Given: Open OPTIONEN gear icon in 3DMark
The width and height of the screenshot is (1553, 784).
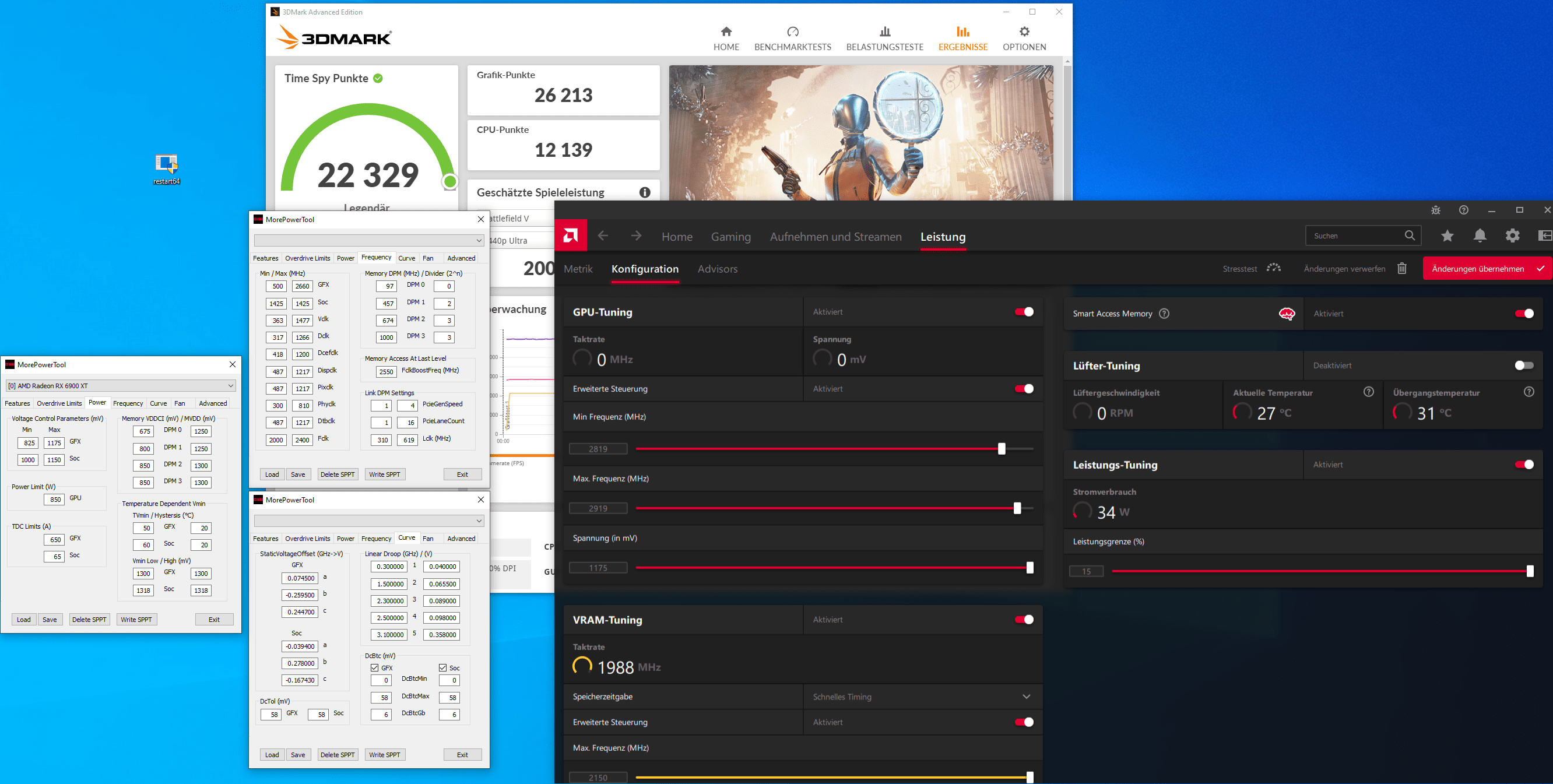Looking at the screenshot, I should tap(1024, 31).
